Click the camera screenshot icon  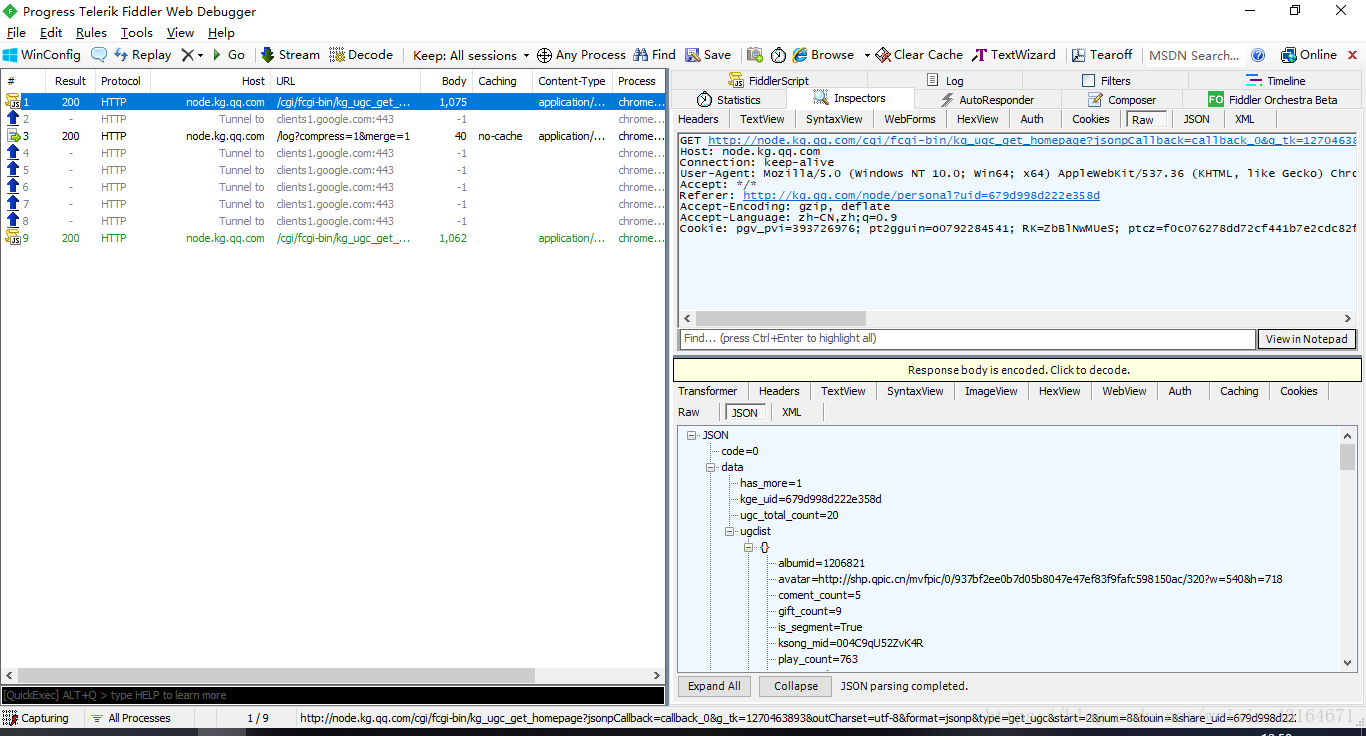(755, 55)
